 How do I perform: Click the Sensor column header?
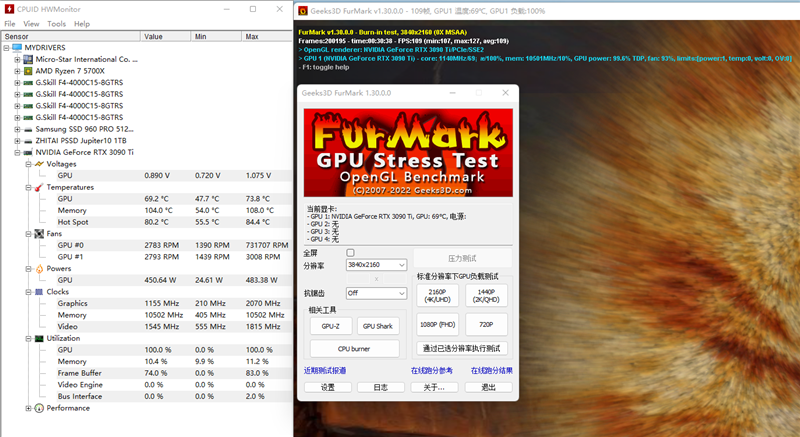point(71,36)
